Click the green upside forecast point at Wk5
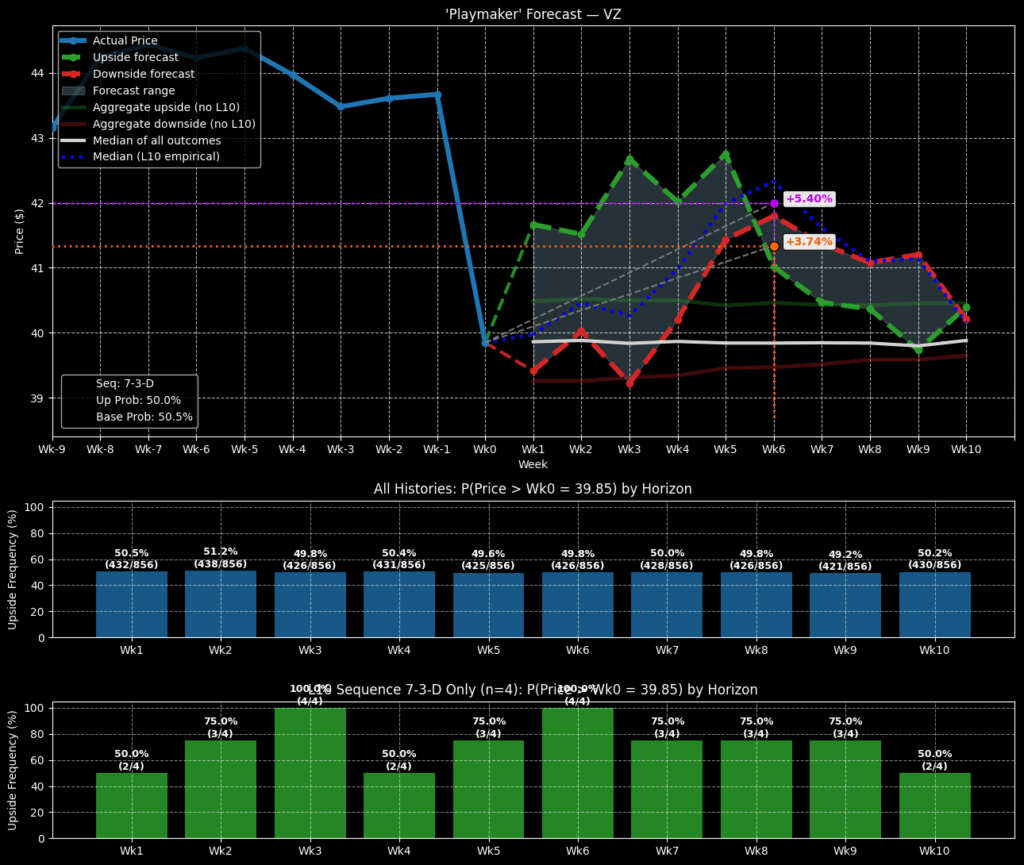1024x865 pixels. pos(726,155)
